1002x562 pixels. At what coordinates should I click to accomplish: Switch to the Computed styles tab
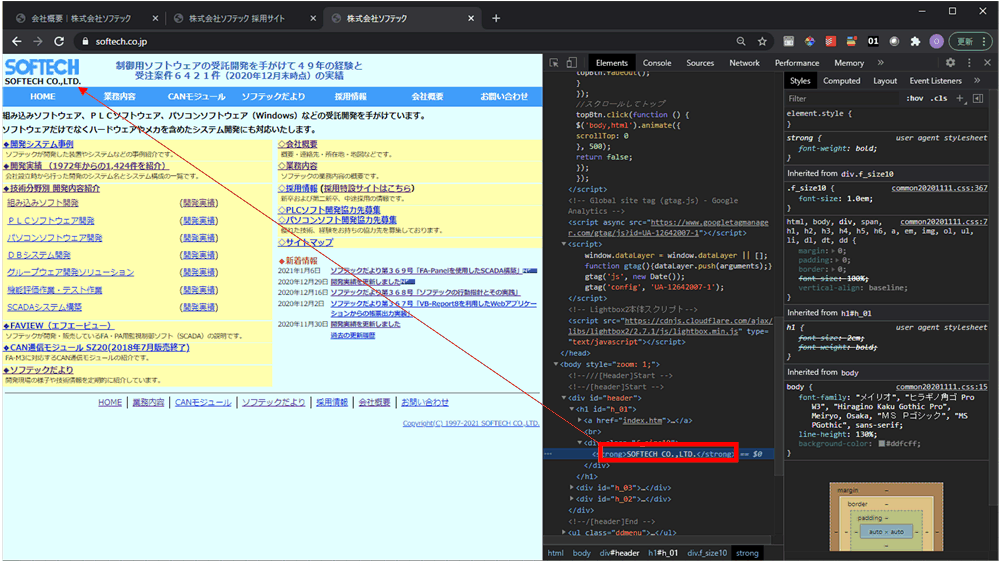pos(842,81)
